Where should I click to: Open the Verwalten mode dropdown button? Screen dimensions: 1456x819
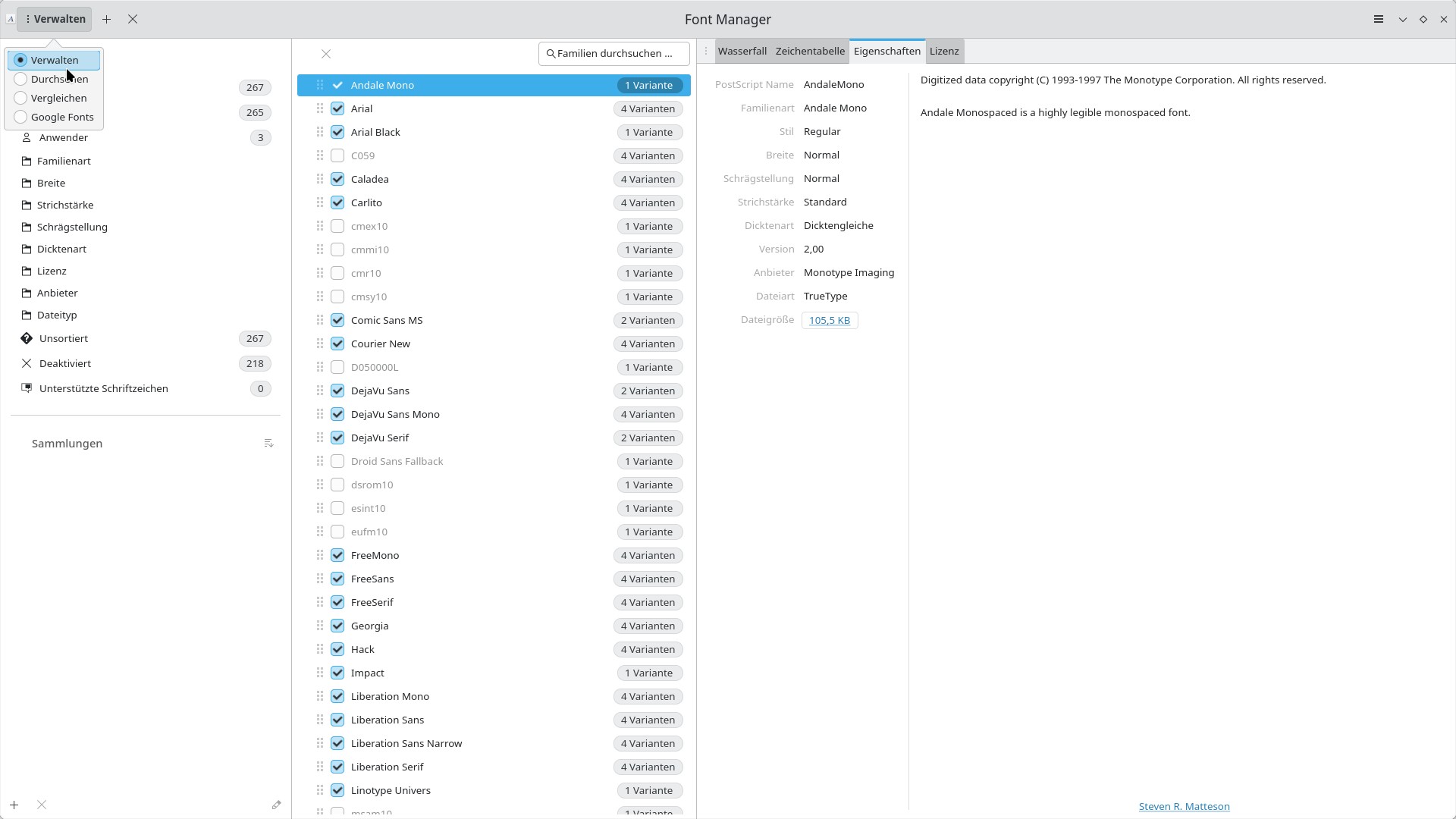pos(55,20)
